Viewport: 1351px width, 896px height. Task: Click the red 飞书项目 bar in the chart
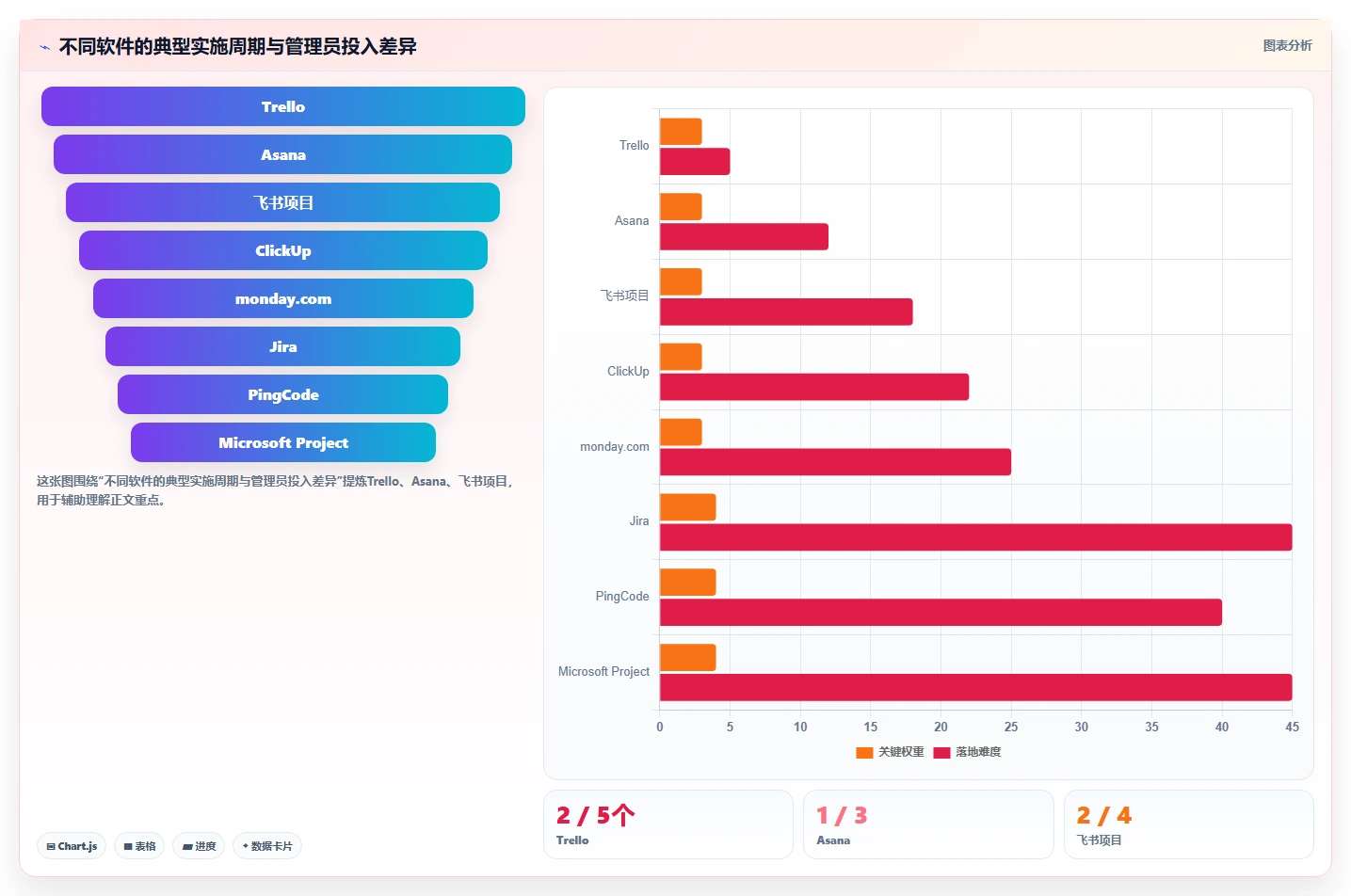(786, 312)
